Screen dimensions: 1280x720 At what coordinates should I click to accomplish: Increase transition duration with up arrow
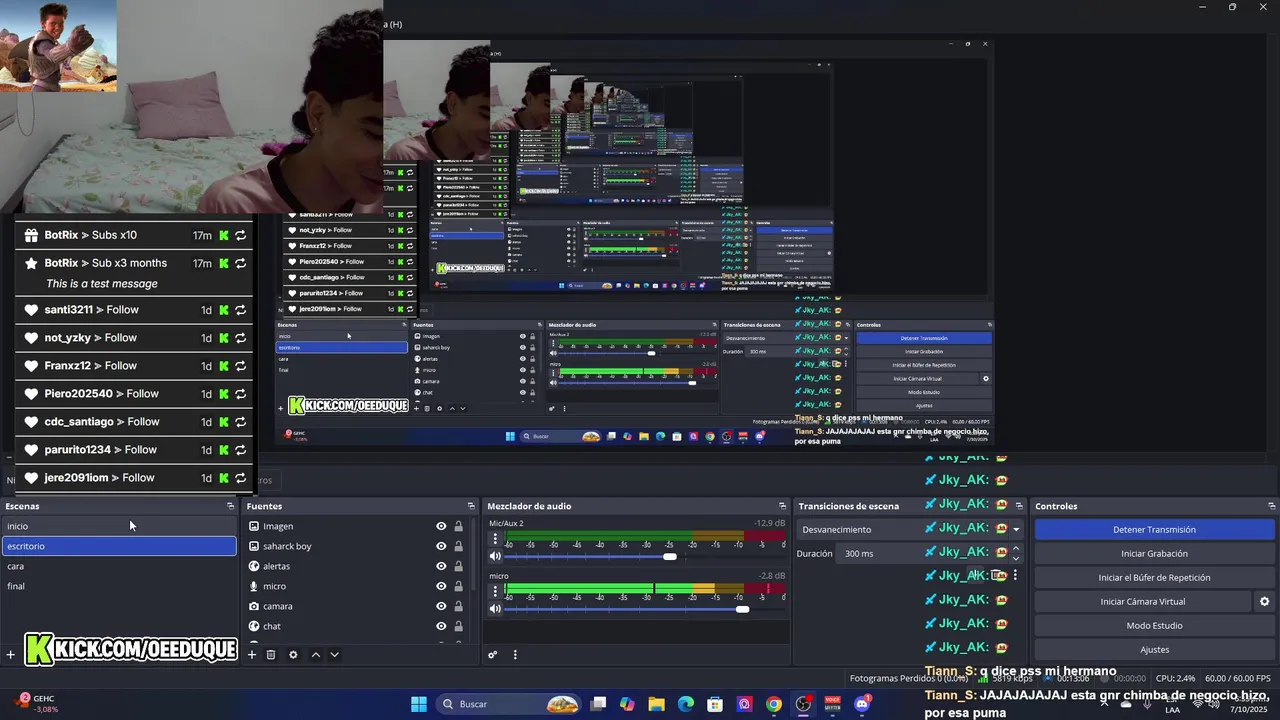[x=1016, y=548]
